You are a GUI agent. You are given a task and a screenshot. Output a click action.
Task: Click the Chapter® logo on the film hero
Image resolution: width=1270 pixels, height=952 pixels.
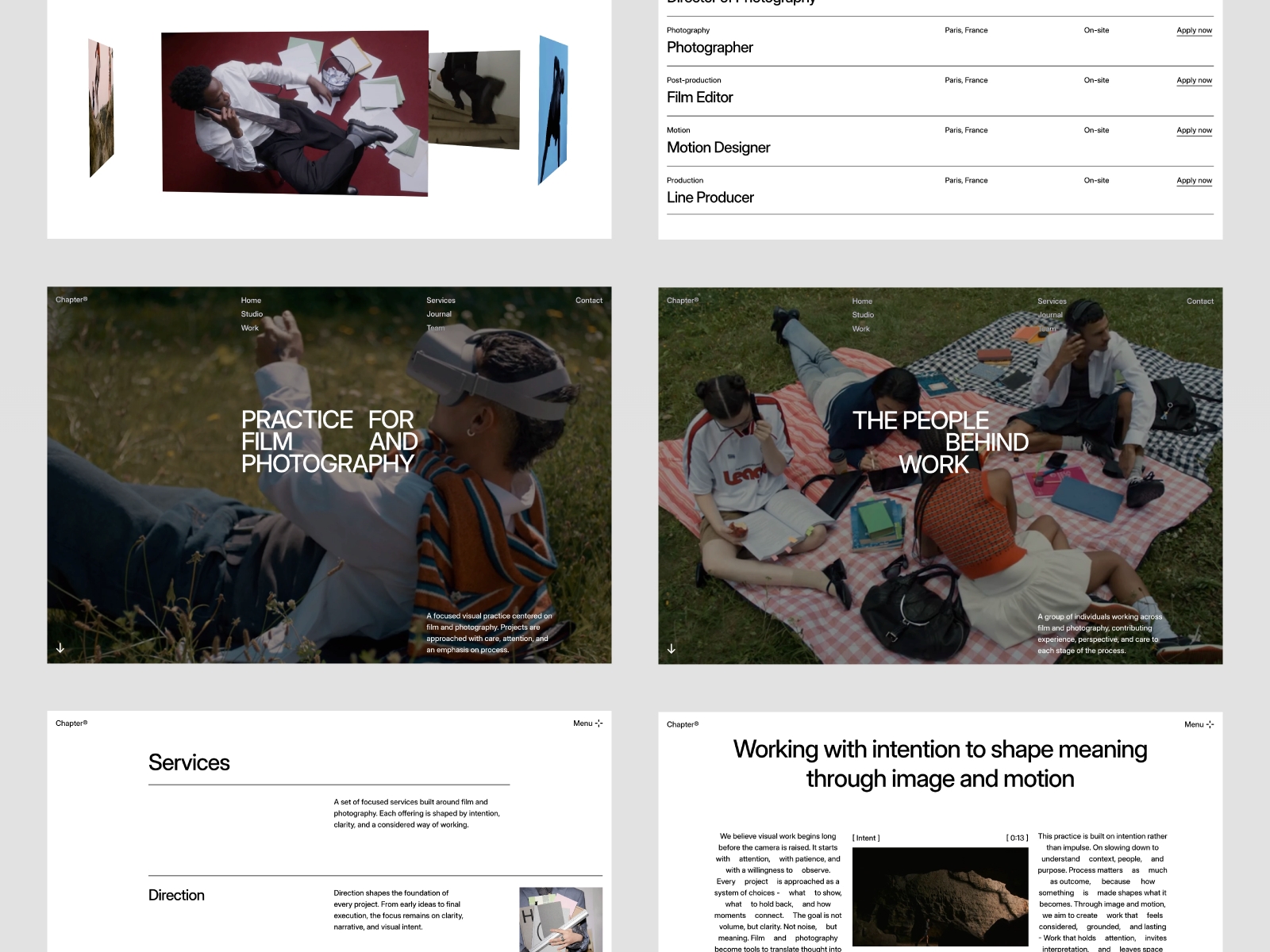click(x=71, y=300)
